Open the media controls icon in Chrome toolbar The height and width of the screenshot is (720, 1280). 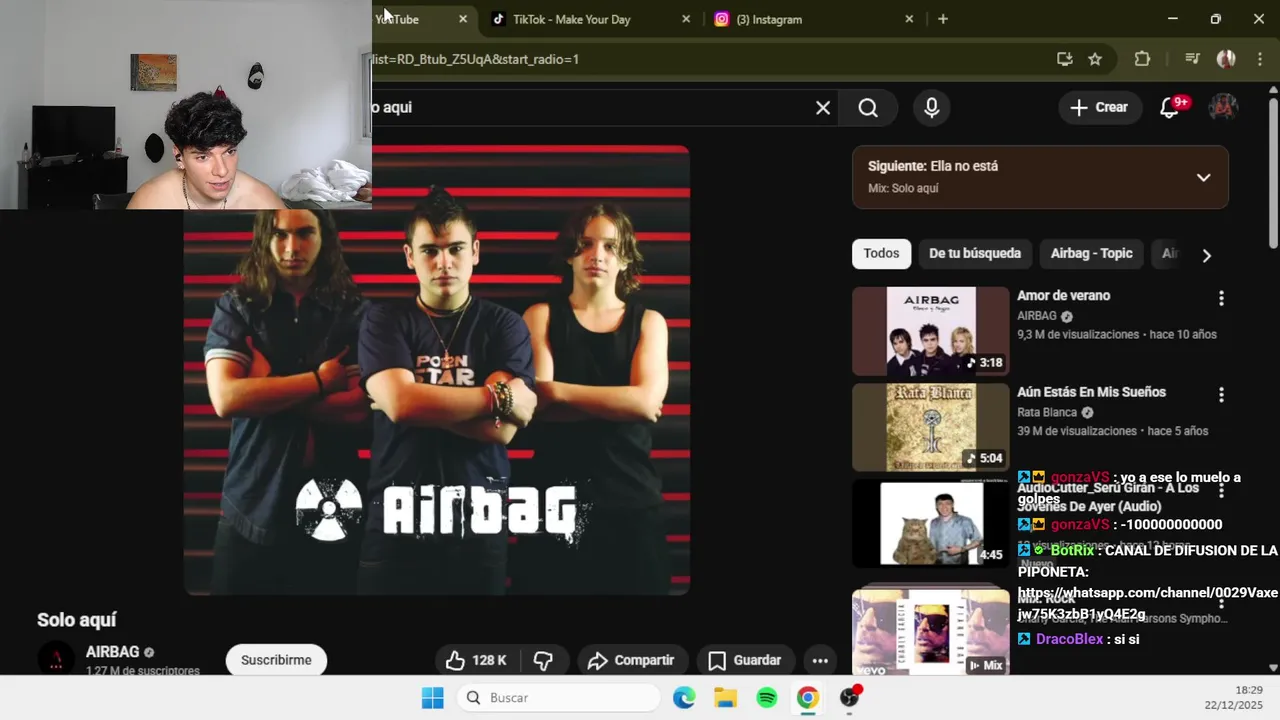point(1192,59)
